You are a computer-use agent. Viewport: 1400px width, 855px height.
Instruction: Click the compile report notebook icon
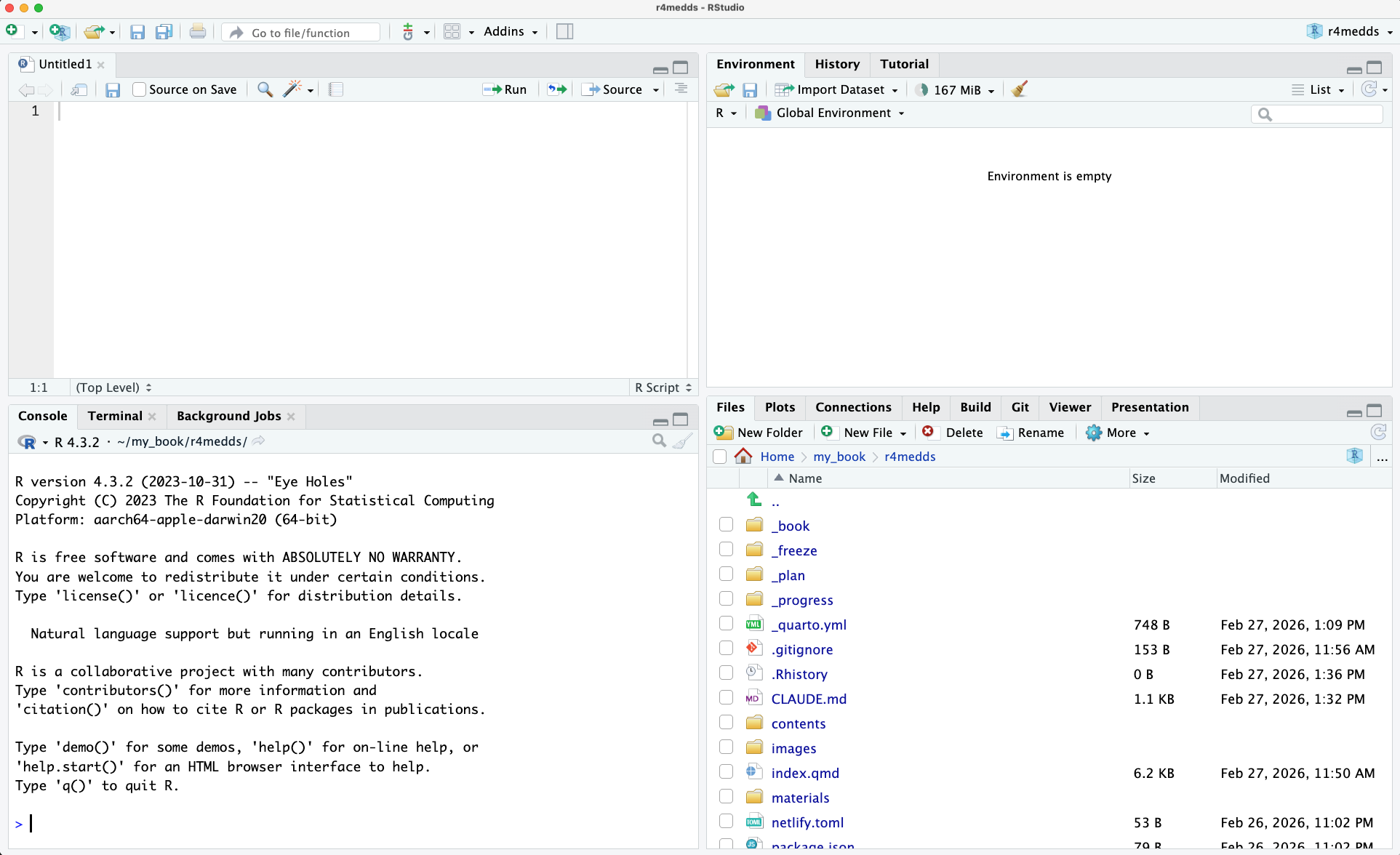335,89
